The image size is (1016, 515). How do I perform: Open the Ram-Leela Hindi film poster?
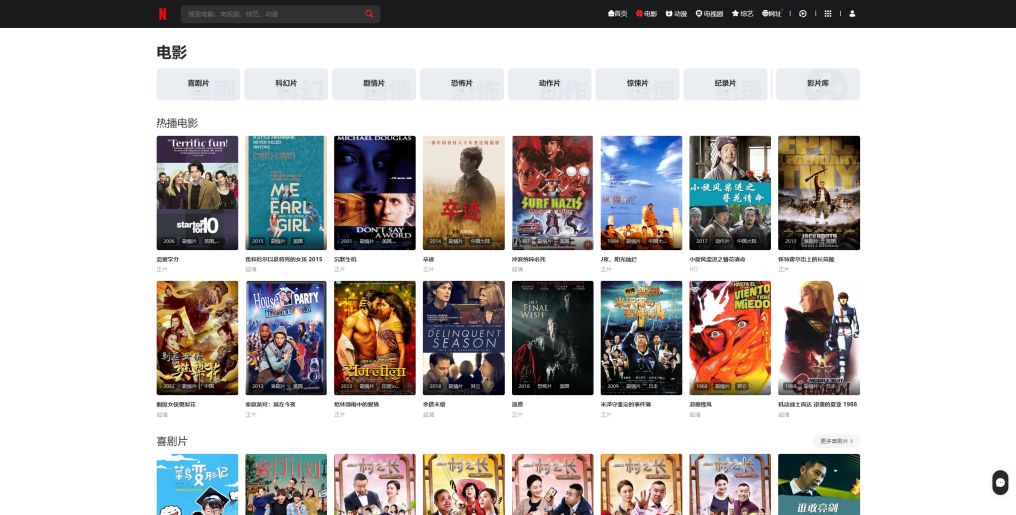pyautogui.click(x=375, y=338)
